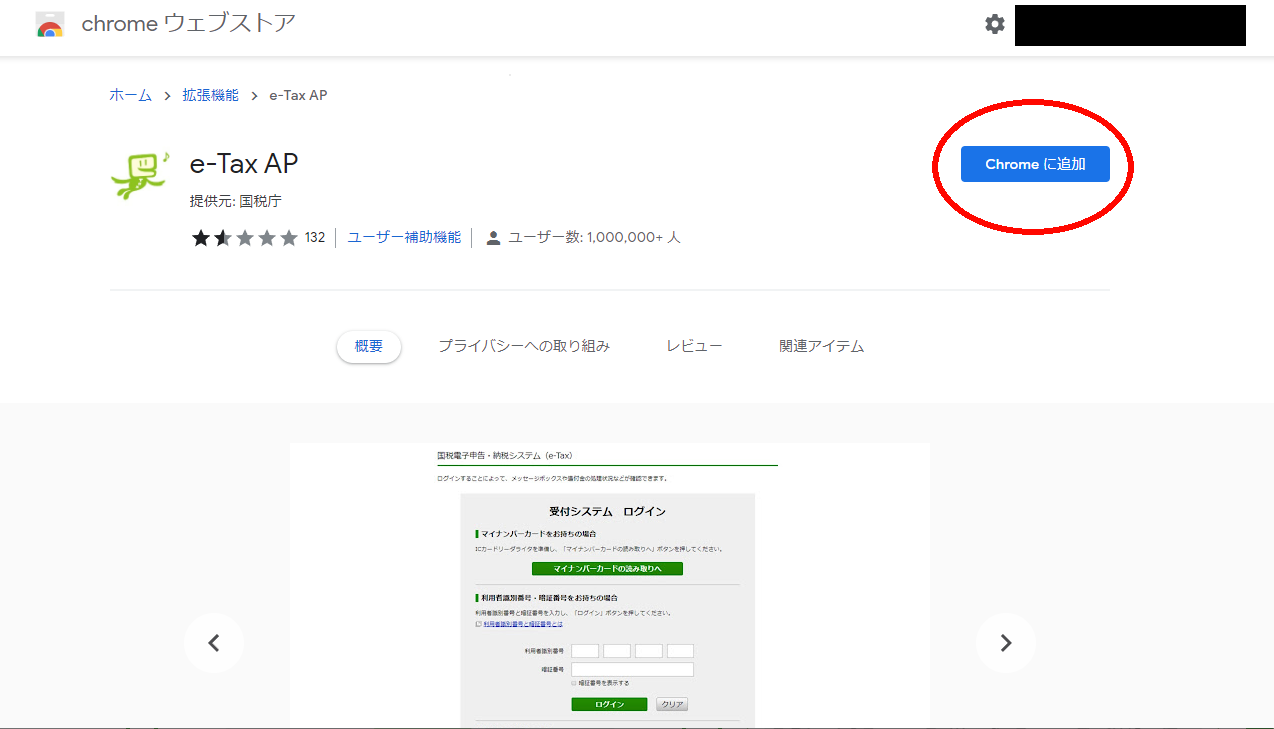This screenshot has height=729, width=1274.
Task: Switch to the プライバシーへの取り組み tab
Action: point(524,346)
